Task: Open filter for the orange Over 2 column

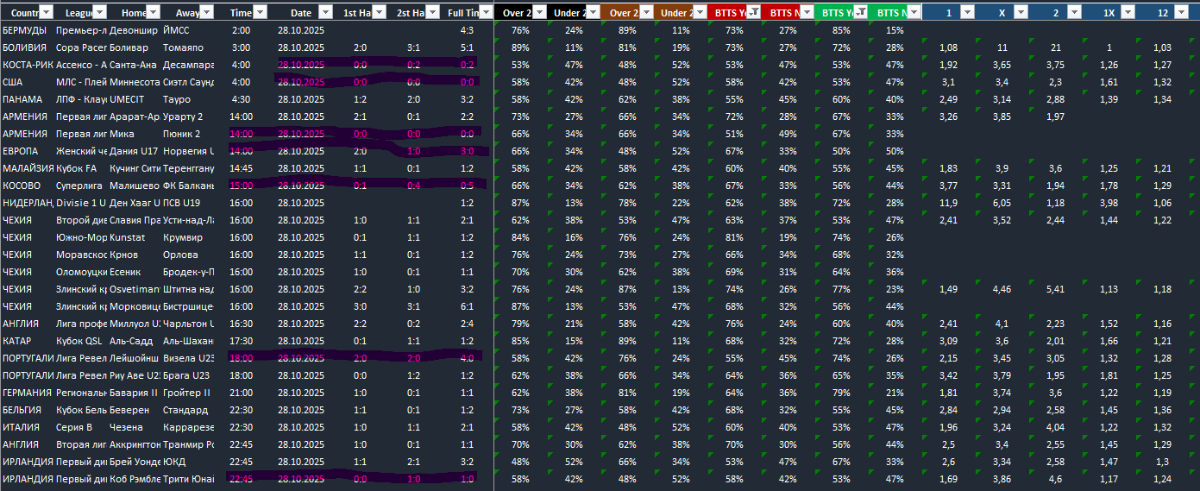Action: (645, 12)
